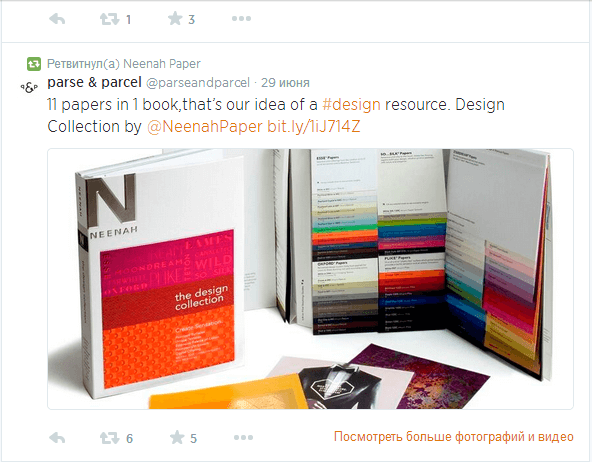The height and width of the screenshot is (462, 592).
Task: Retweet the parse & parcel tweet
Action: 109,438
